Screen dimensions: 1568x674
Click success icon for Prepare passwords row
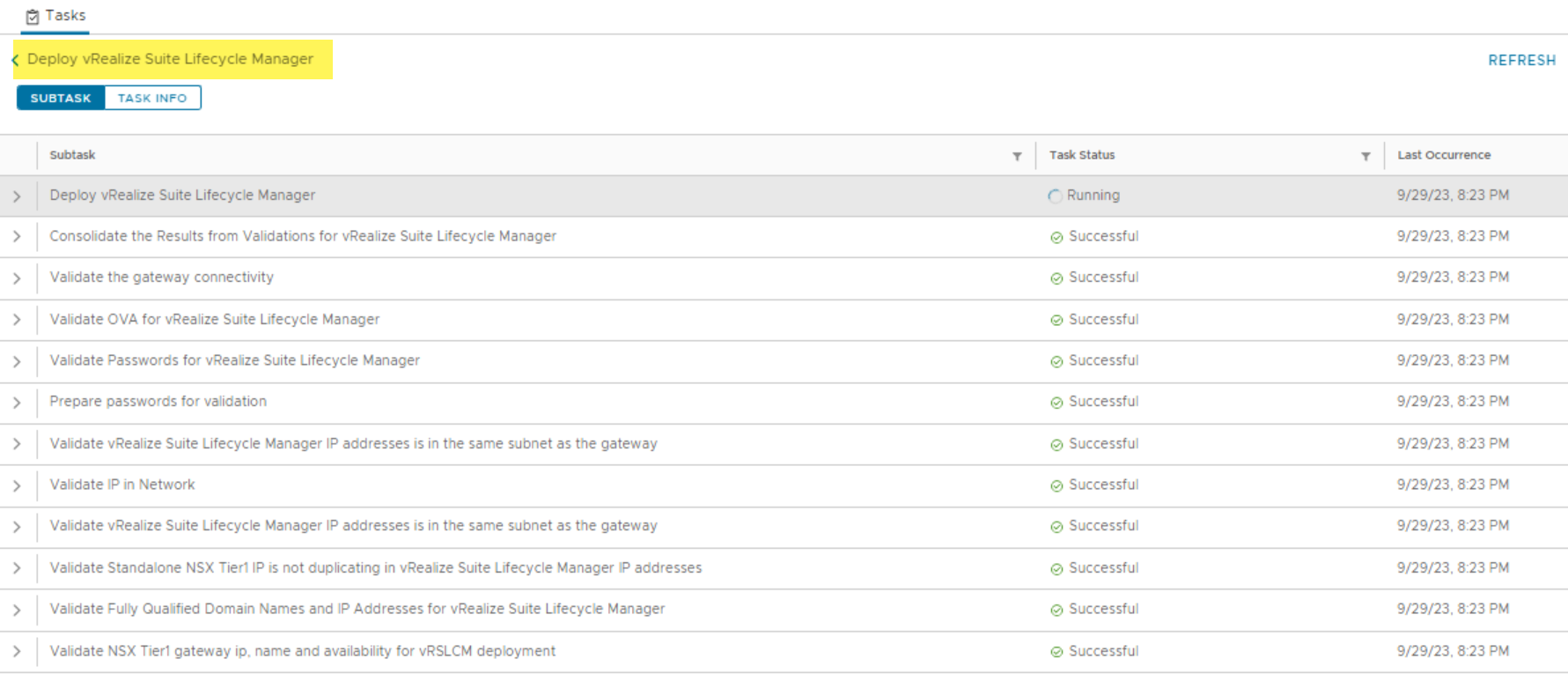click(1056, 403)
